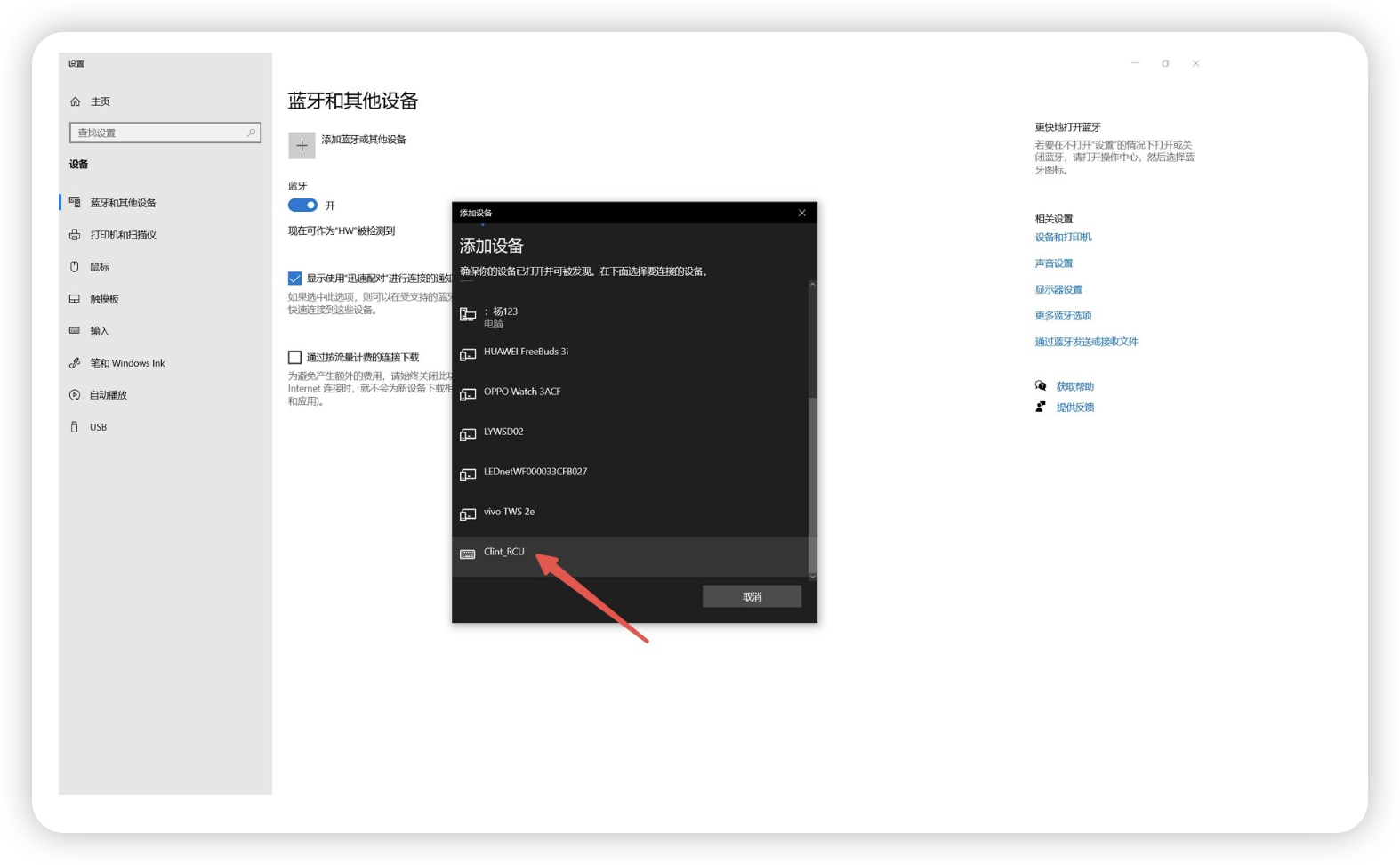Open 显示器设置 link
This screenshot has width=1400, height=865.
pos(1058,290)
